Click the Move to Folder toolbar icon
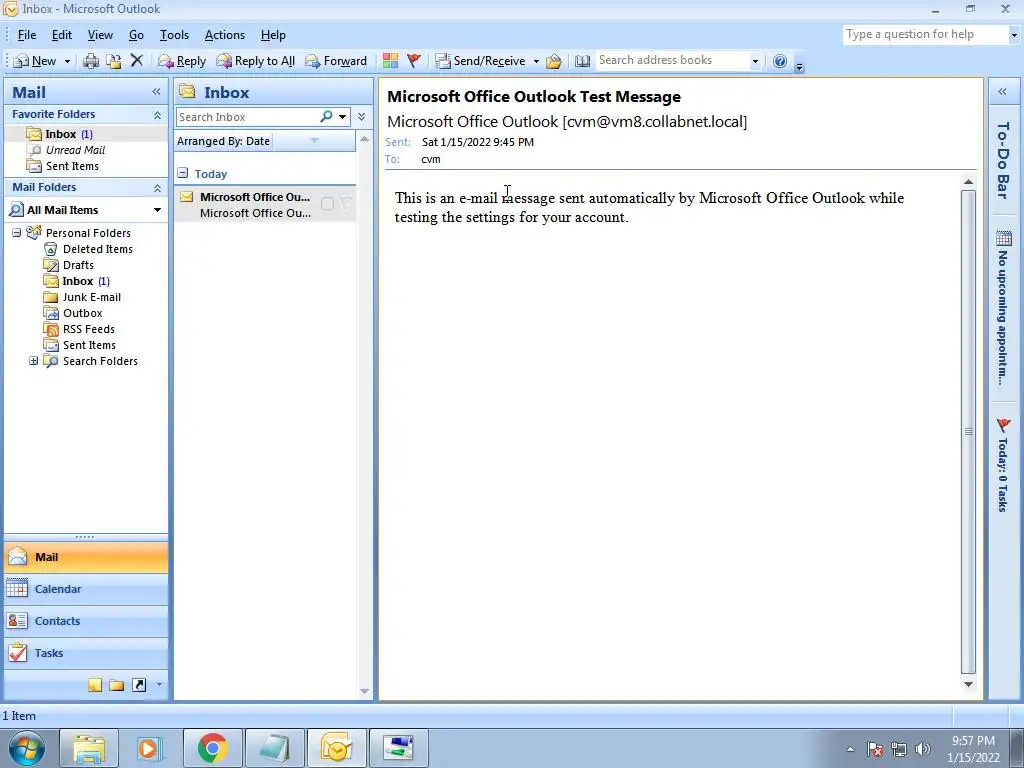 click(x=114, y=61)
